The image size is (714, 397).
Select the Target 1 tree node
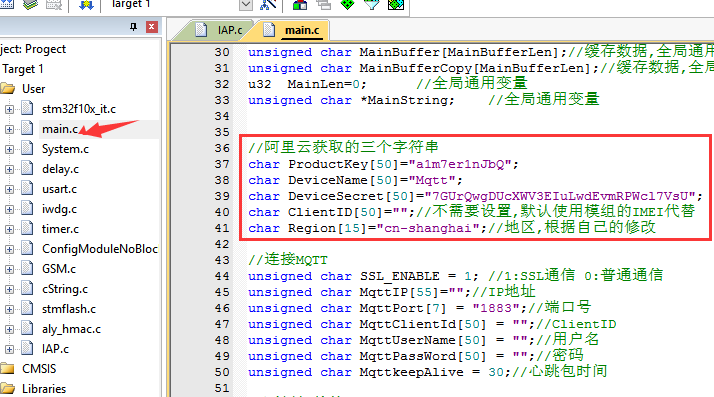click(22, 69)
